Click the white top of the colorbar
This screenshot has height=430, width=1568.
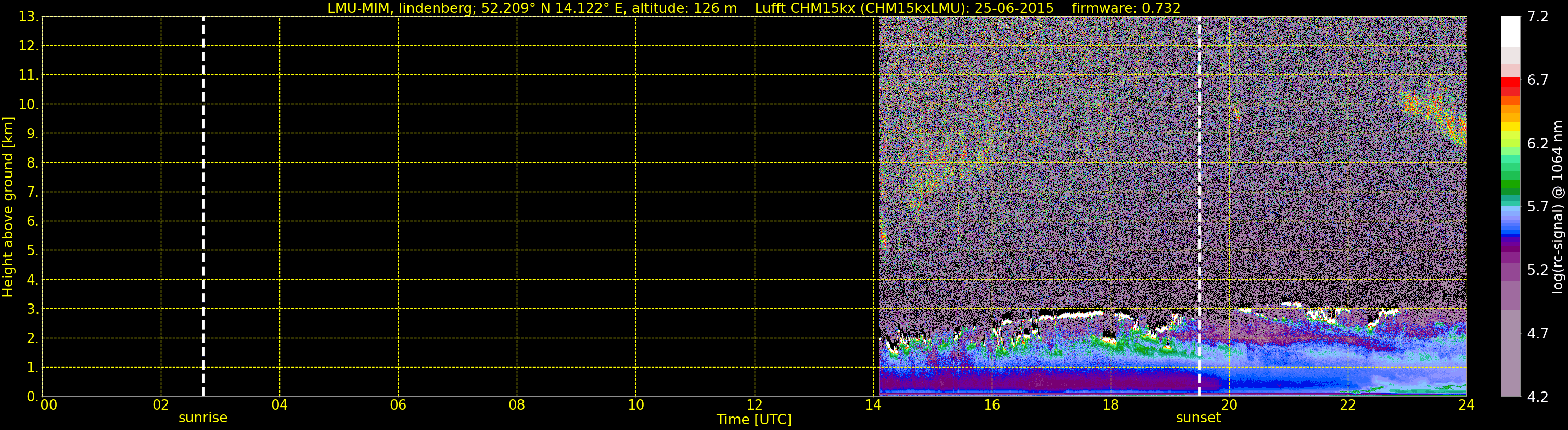click(x=1510, y=32)
